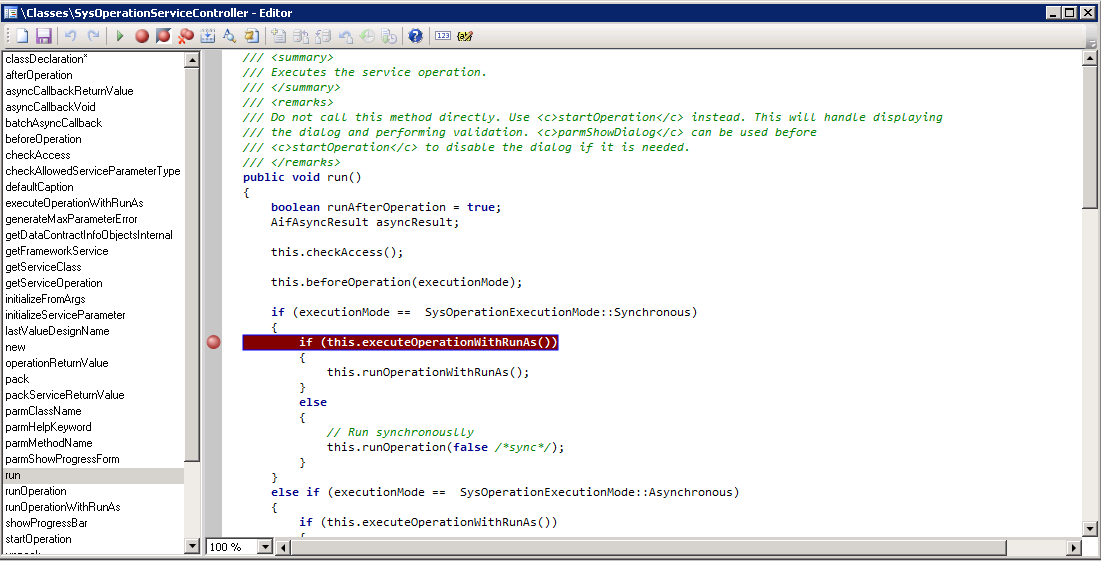Click the enable/disable breakpoint icon
The image size is (1101, 561).
(164, 36)
